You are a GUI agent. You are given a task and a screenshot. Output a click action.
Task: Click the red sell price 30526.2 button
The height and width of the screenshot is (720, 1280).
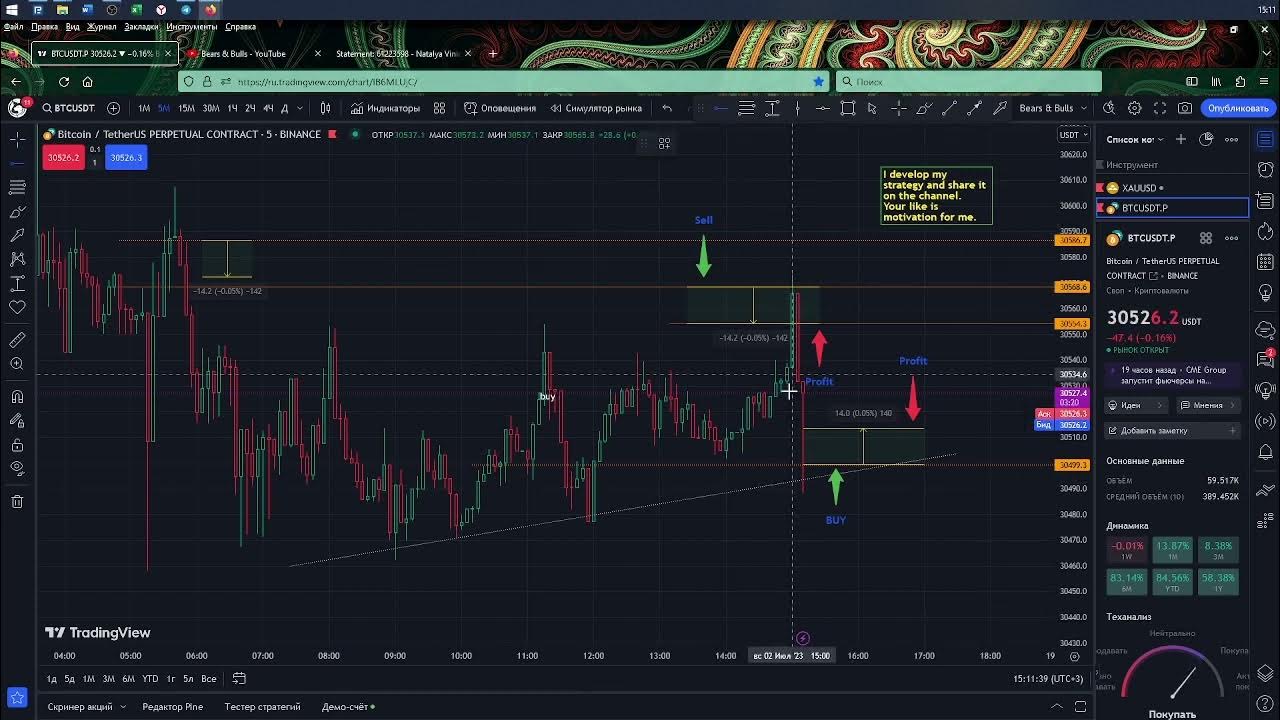(x=63, y=157)
